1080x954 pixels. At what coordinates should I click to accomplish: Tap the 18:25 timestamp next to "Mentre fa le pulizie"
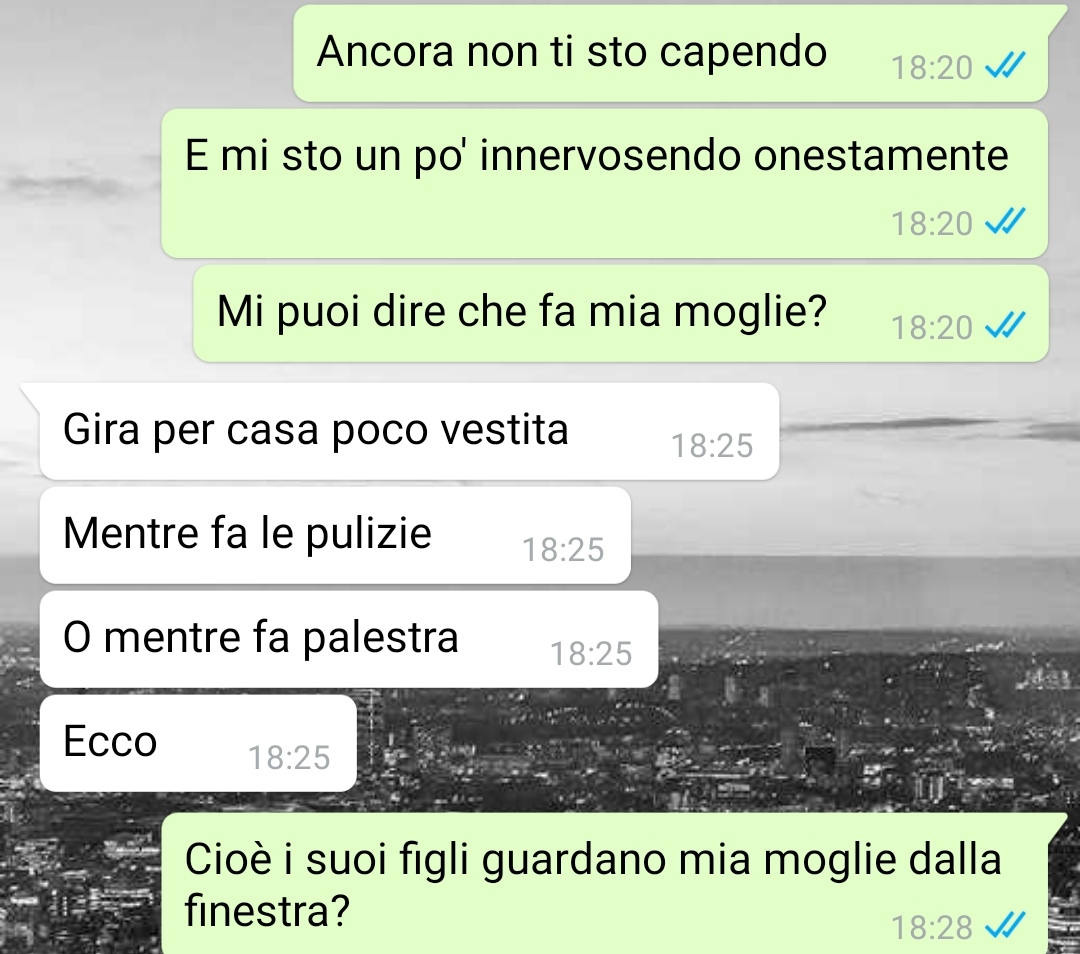[x=563, y=550]
